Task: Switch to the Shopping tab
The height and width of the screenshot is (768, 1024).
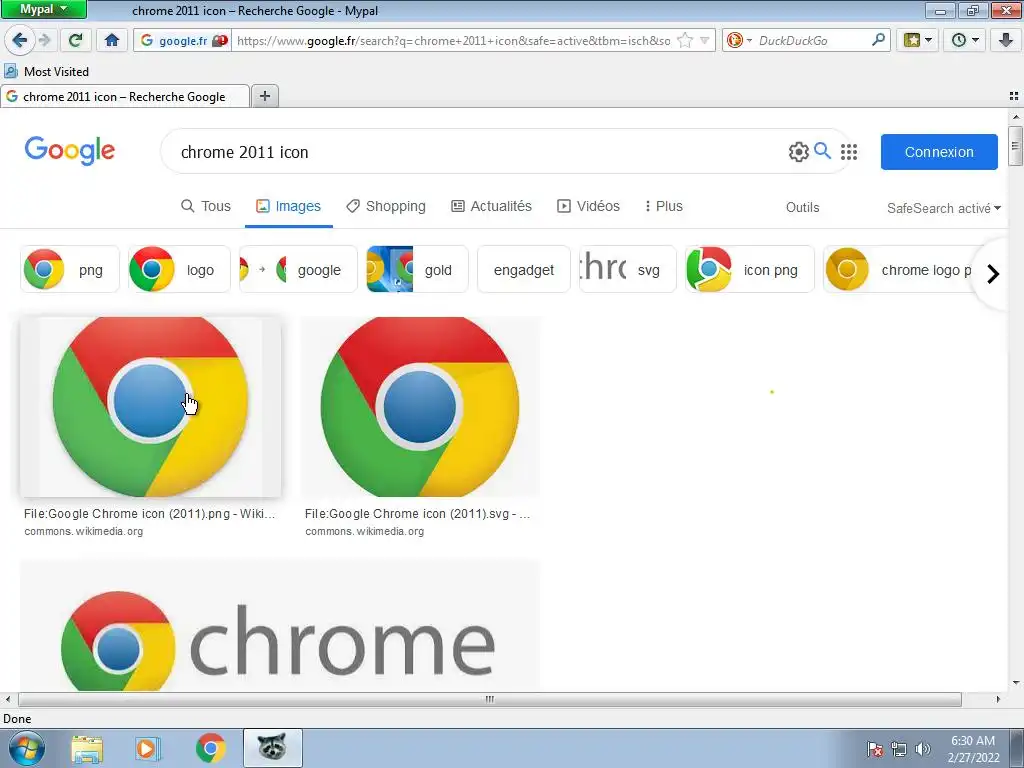Action: (386, 206)
